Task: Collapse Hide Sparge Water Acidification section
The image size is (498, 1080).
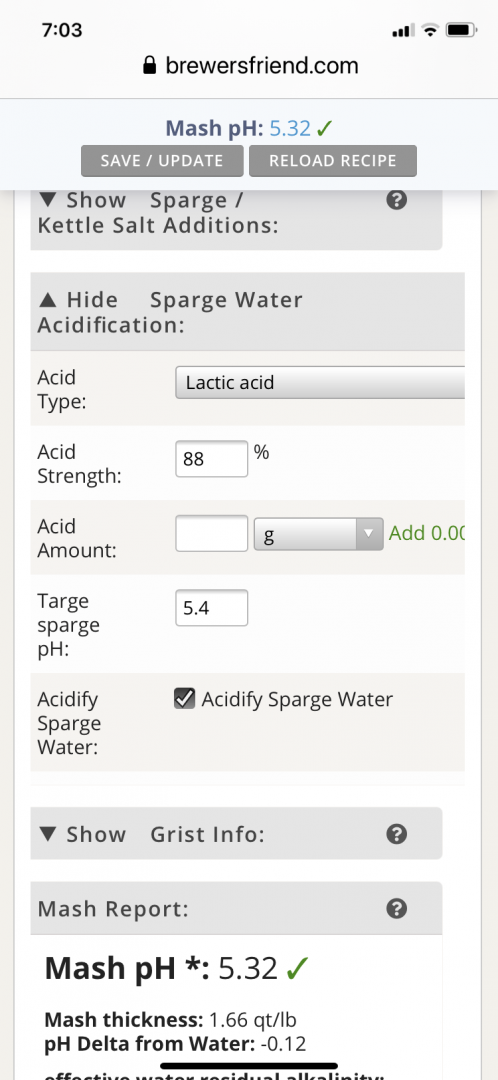Action: click(x=169, y=312)
